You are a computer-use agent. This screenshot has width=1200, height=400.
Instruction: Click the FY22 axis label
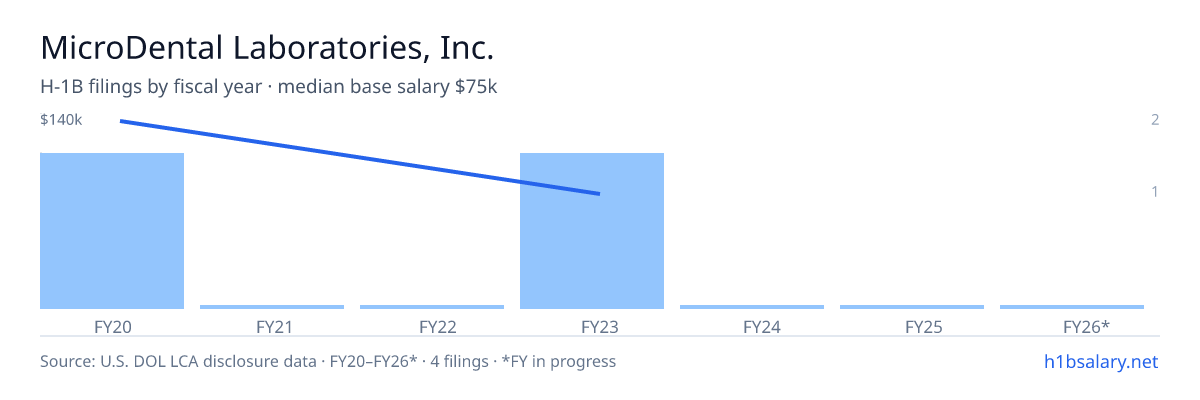pos(432,326)
